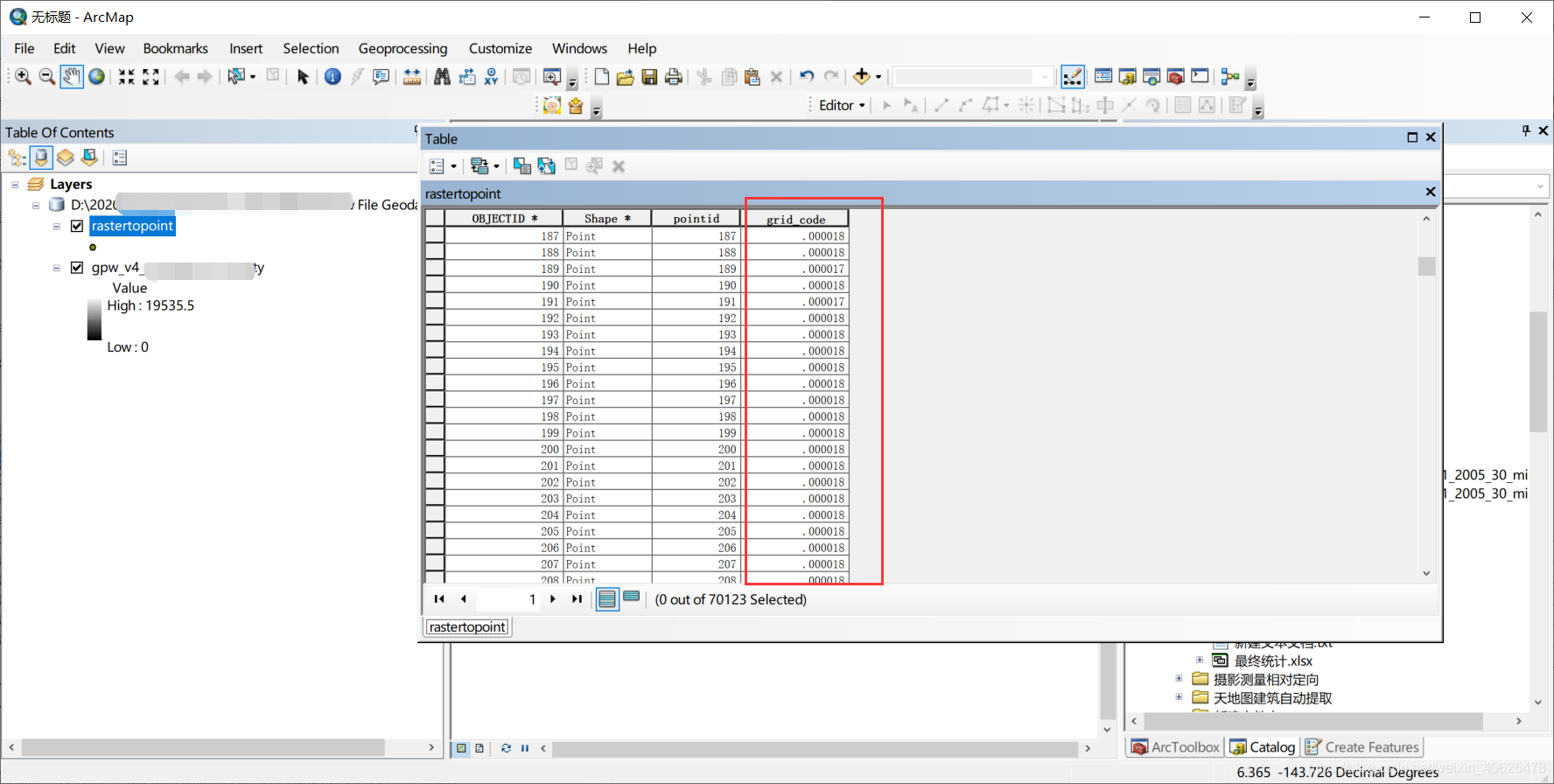Open the Customize menu
This screenshot has height=784, width=1554.
[500, 48]
